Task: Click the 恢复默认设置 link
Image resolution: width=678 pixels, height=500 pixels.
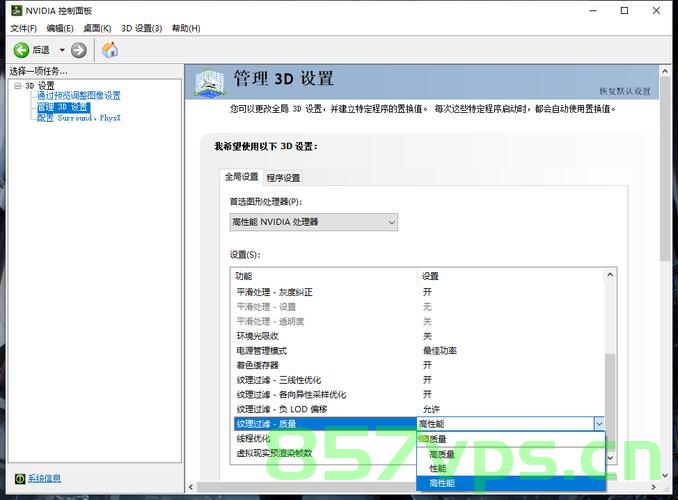Action: click(624, 91)
